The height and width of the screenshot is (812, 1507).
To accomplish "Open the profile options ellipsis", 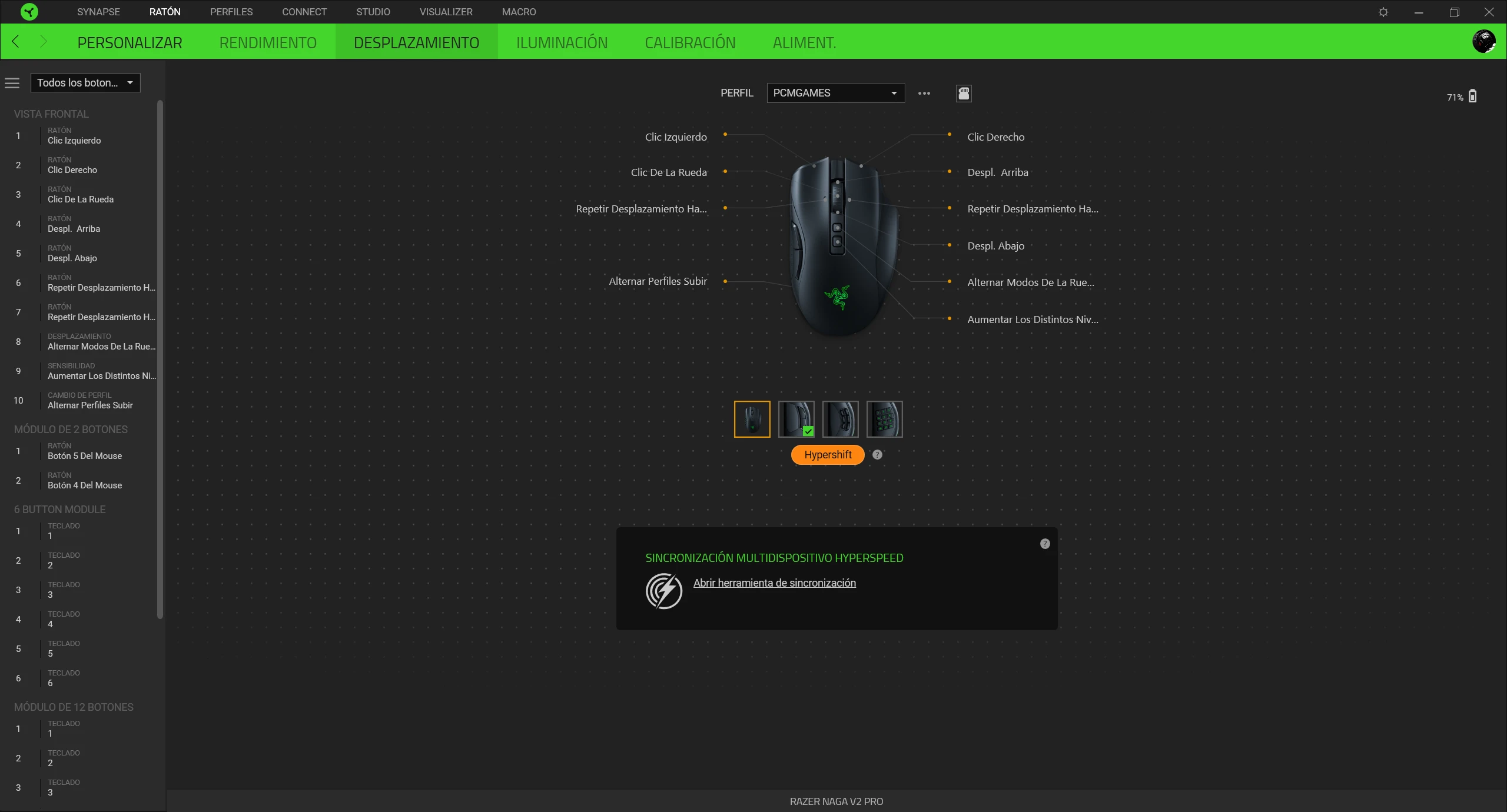I will (924, 93).
